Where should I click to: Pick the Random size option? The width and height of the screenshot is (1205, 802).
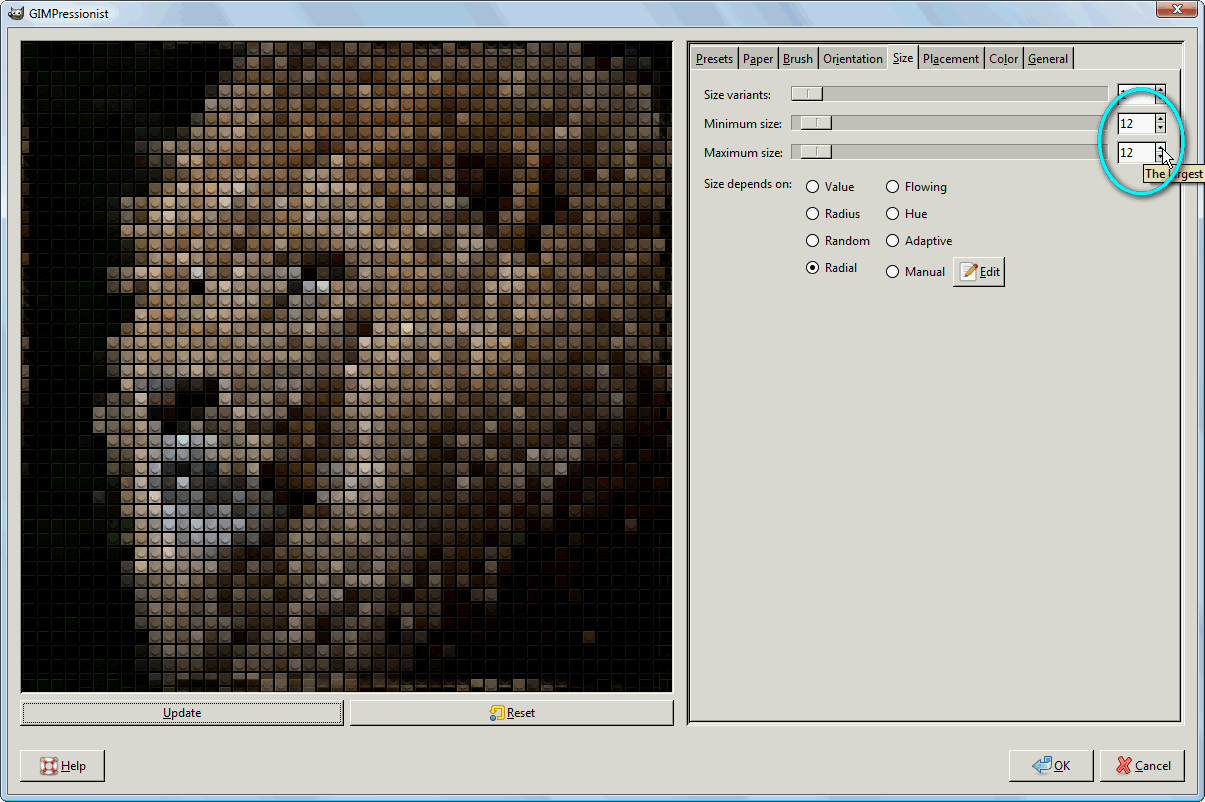[837, 241]
